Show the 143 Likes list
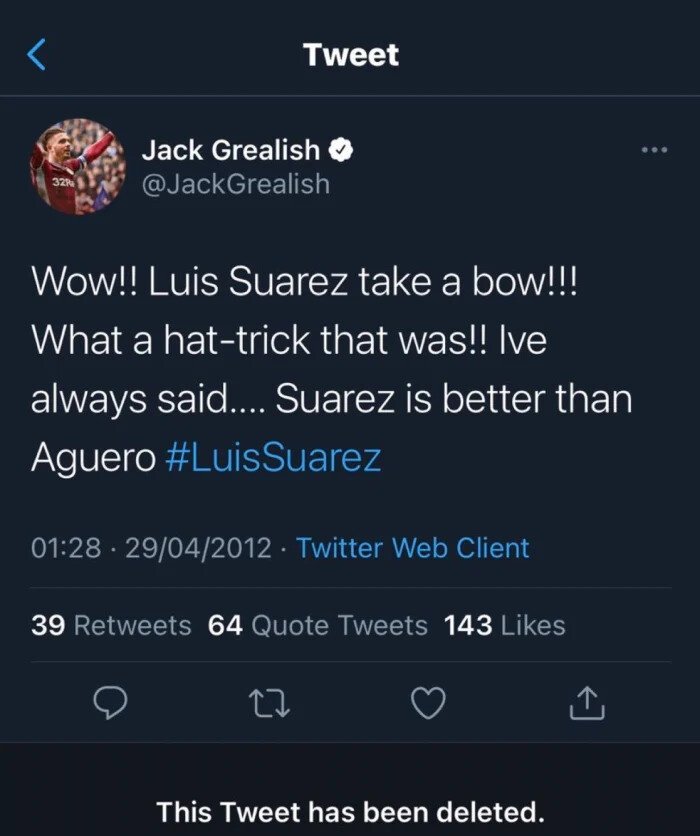Screen dimensions: 700x836 click(504, 626)
